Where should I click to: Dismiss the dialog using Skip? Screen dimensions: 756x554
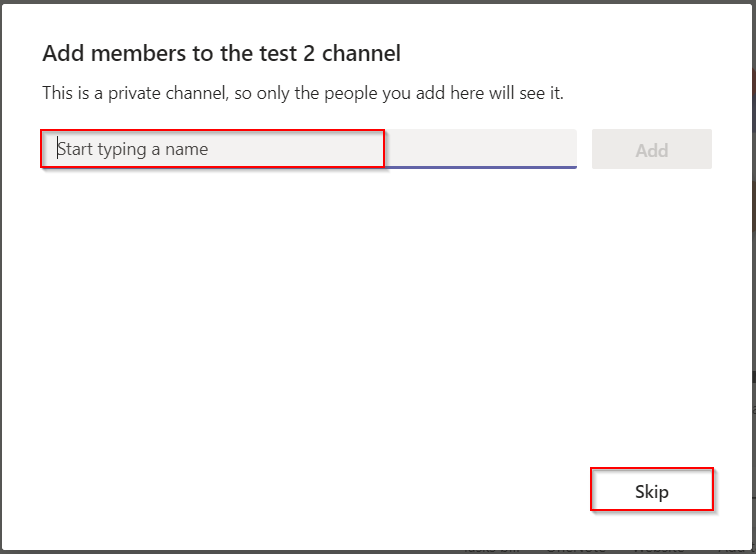tap(651, 491)
